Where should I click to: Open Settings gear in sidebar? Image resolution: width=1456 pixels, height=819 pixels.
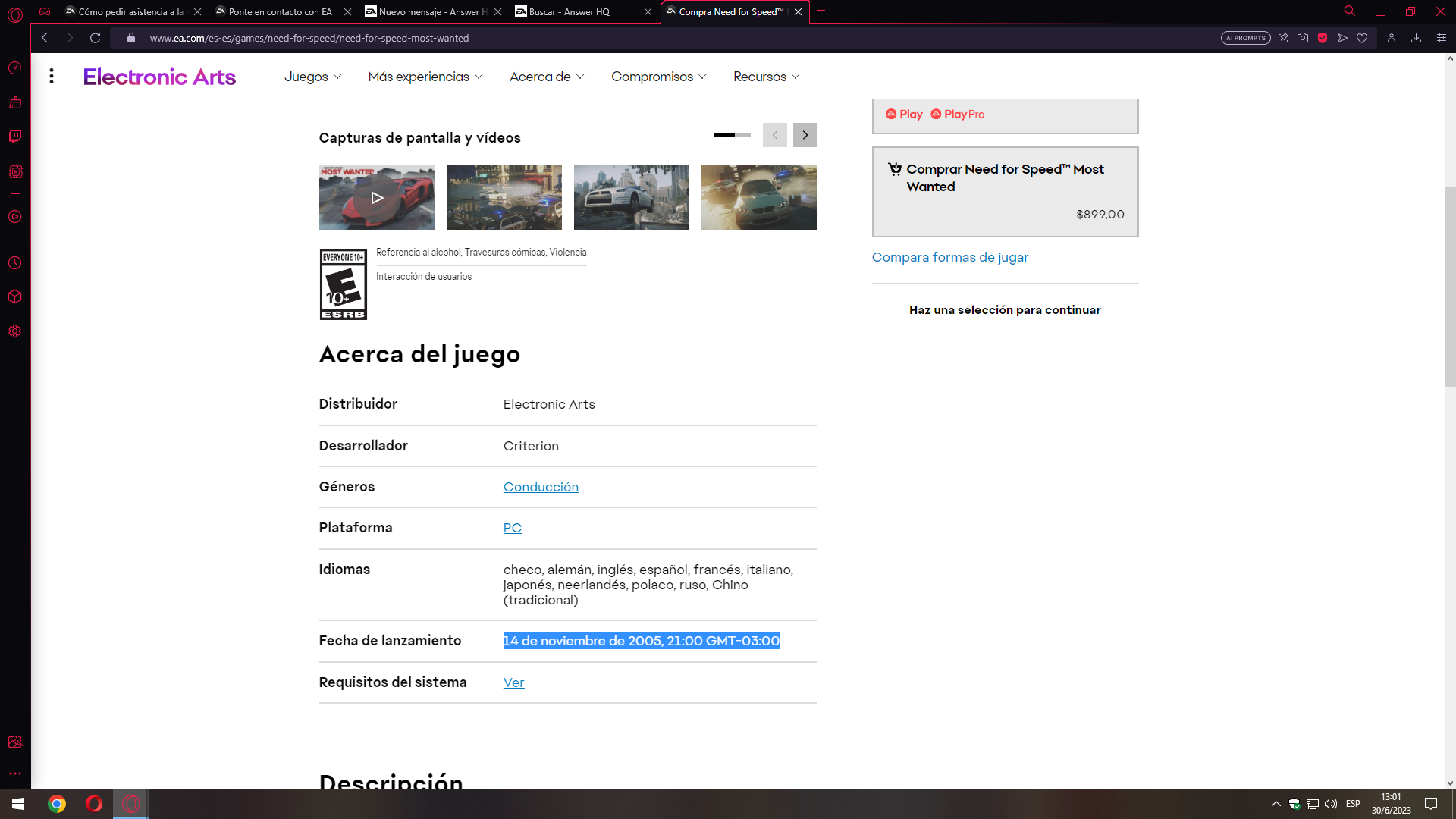click(x=15, y=331)
